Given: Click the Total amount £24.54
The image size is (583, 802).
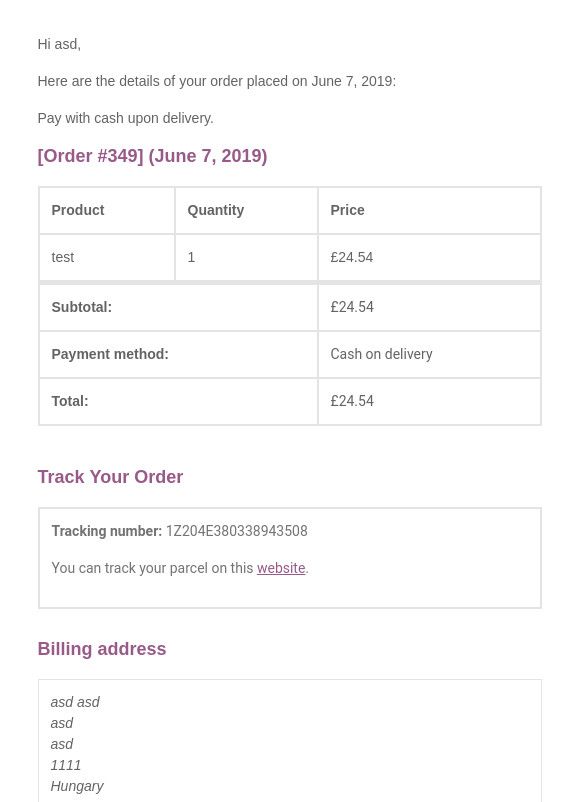Looking at the screenshot, I should pyautogui.click(x=352, y=401).
